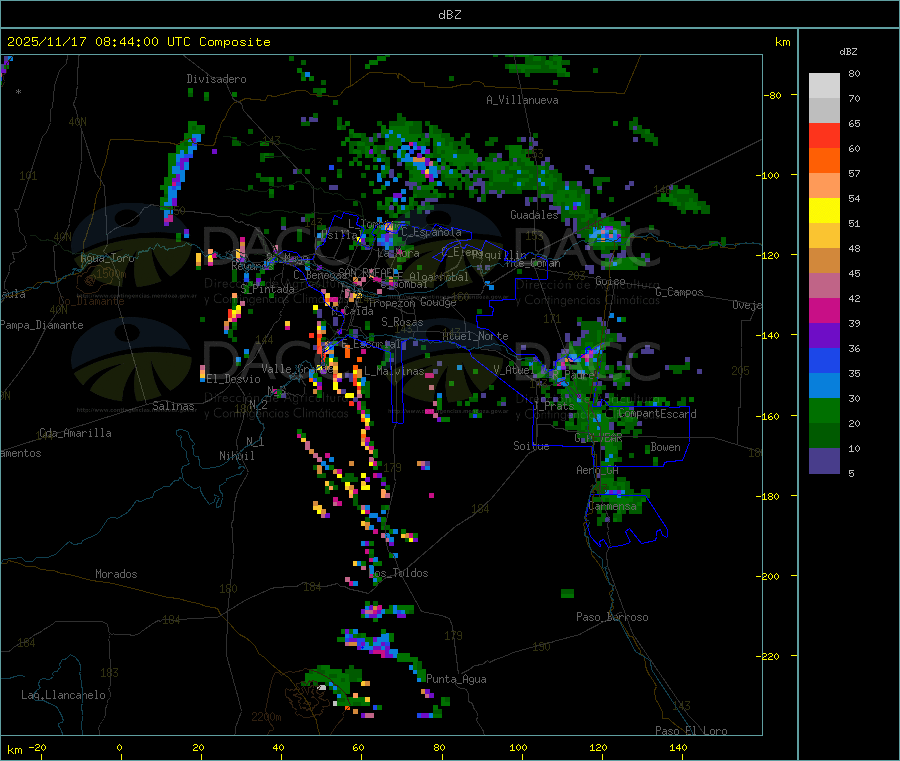Viewport: 900px width, 761px height.
Task: Select the red 65 dBZ legend swatch
Action: coord(824,136)
